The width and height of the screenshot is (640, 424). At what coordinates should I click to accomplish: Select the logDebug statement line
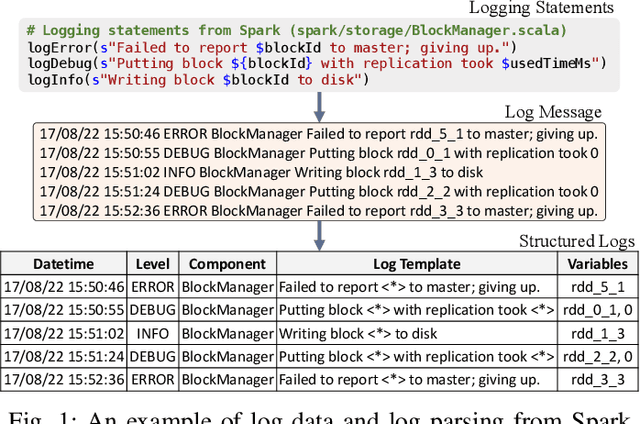[317, 64]
